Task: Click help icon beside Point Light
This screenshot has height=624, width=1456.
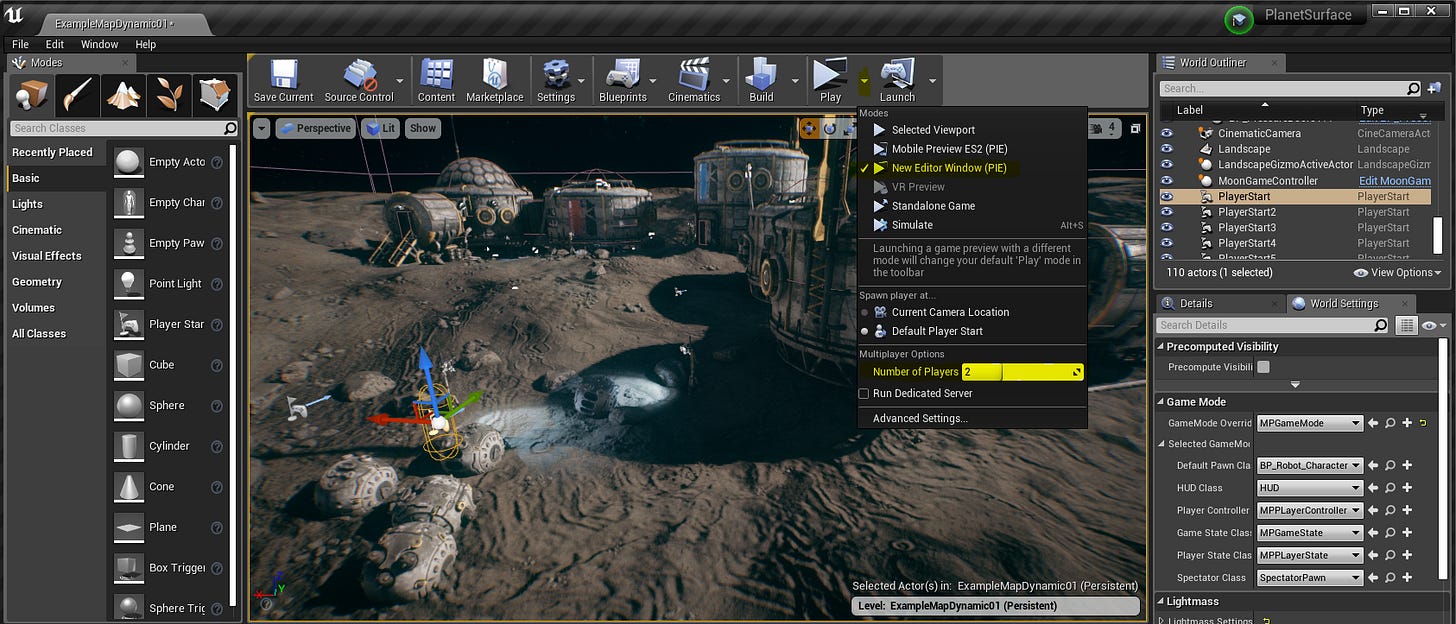Action: [217, 284]
